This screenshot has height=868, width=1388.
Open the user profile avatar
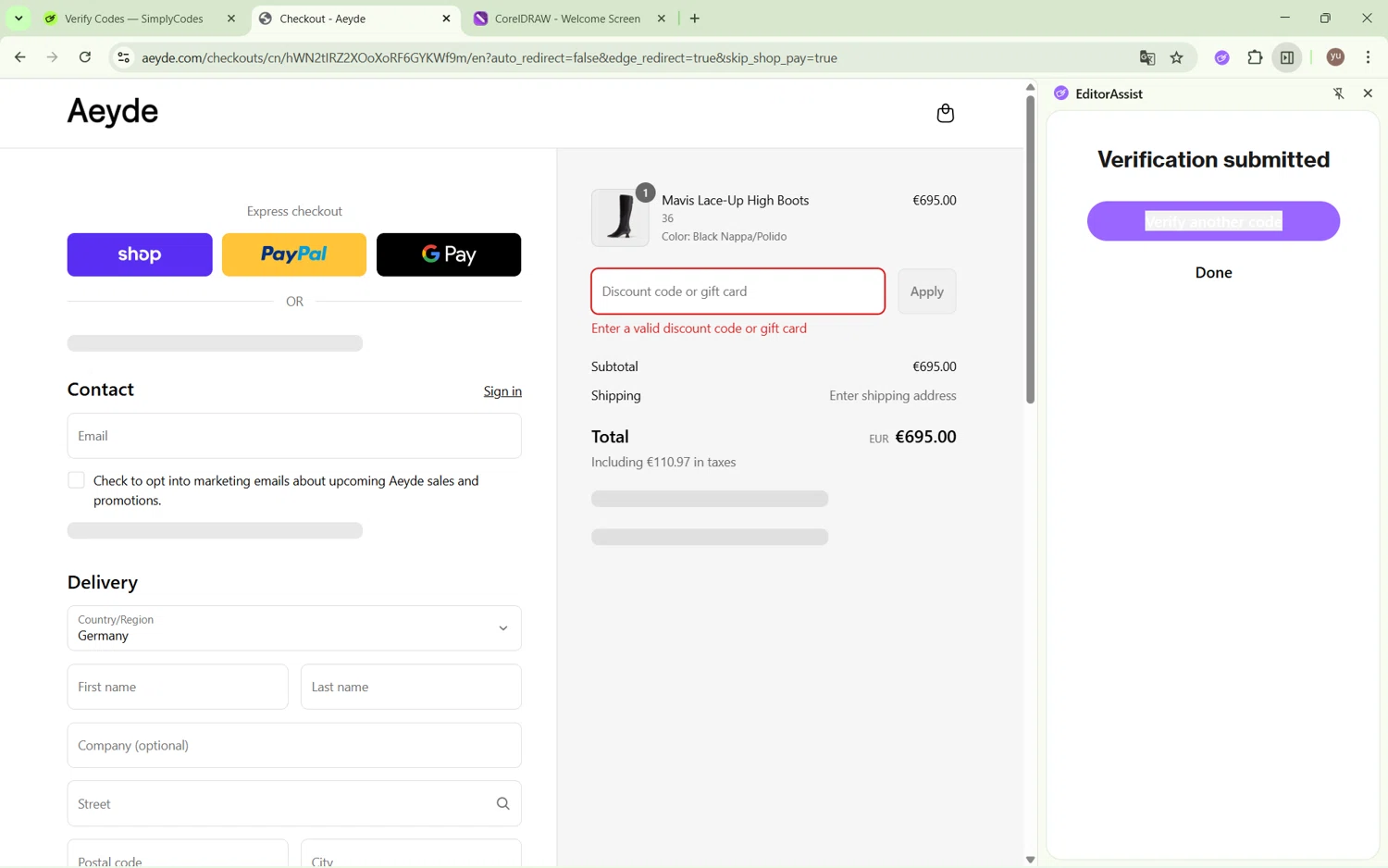click(1335, 57)
